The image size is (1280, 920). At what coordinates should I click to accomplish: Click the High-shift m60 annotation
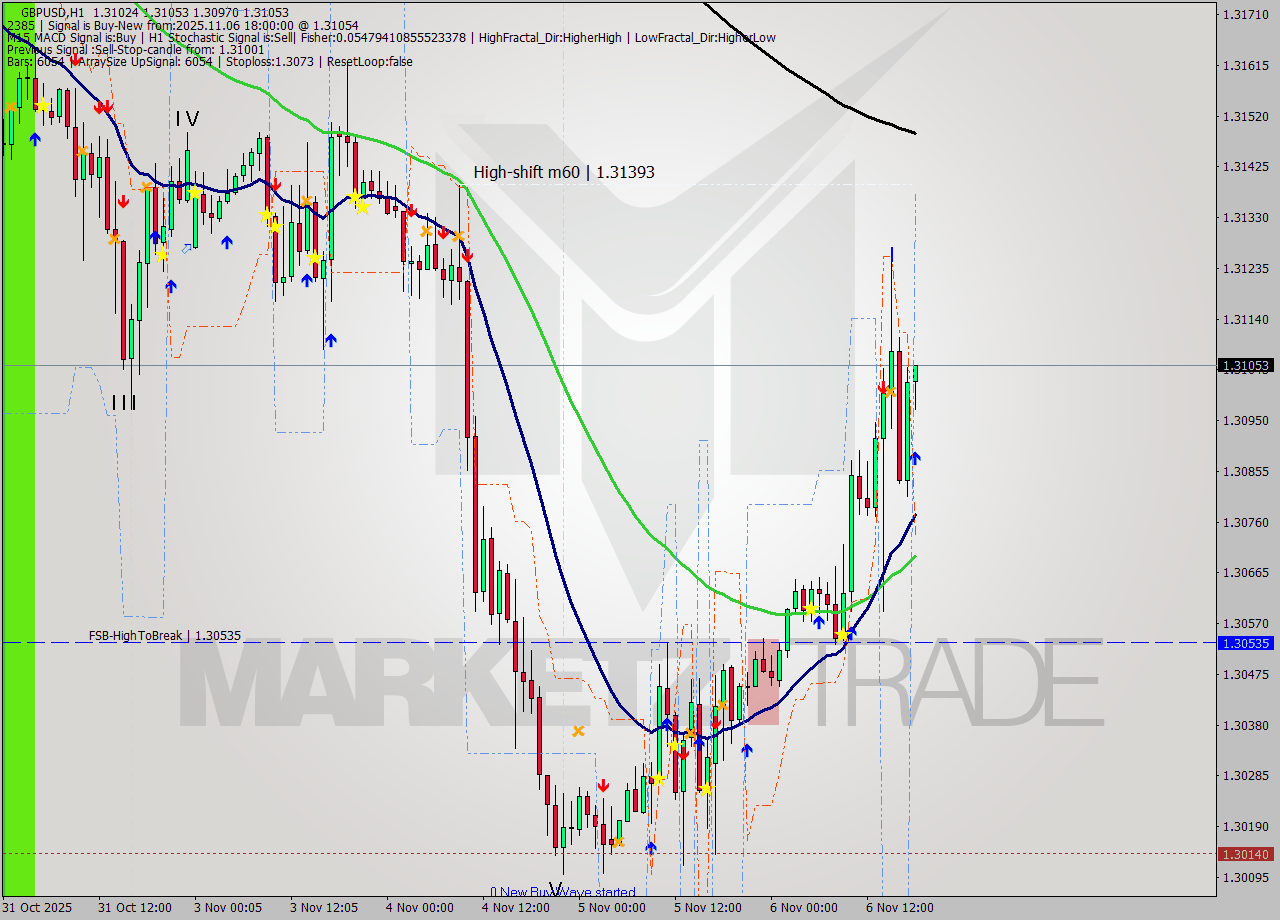pyautogui.click(x=563, y=172)
